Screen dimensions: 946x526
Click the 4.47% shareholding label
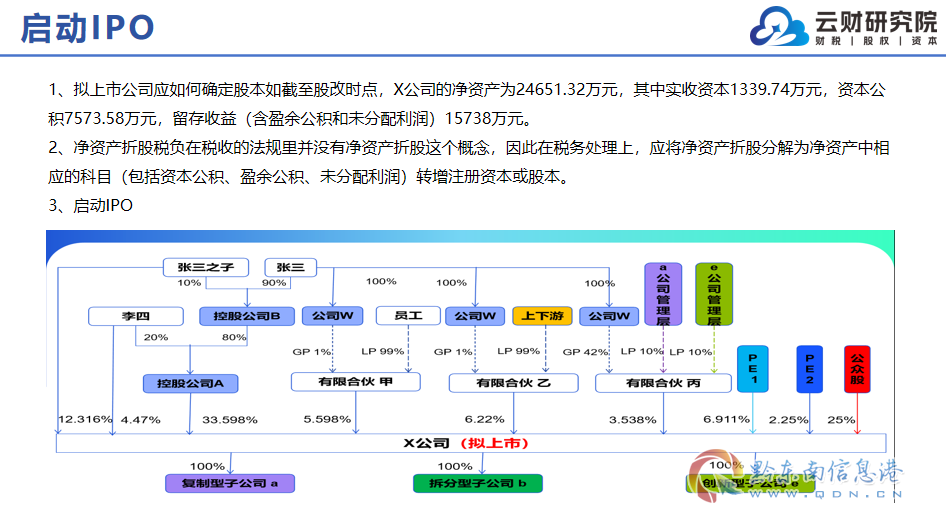click(141, 420)
